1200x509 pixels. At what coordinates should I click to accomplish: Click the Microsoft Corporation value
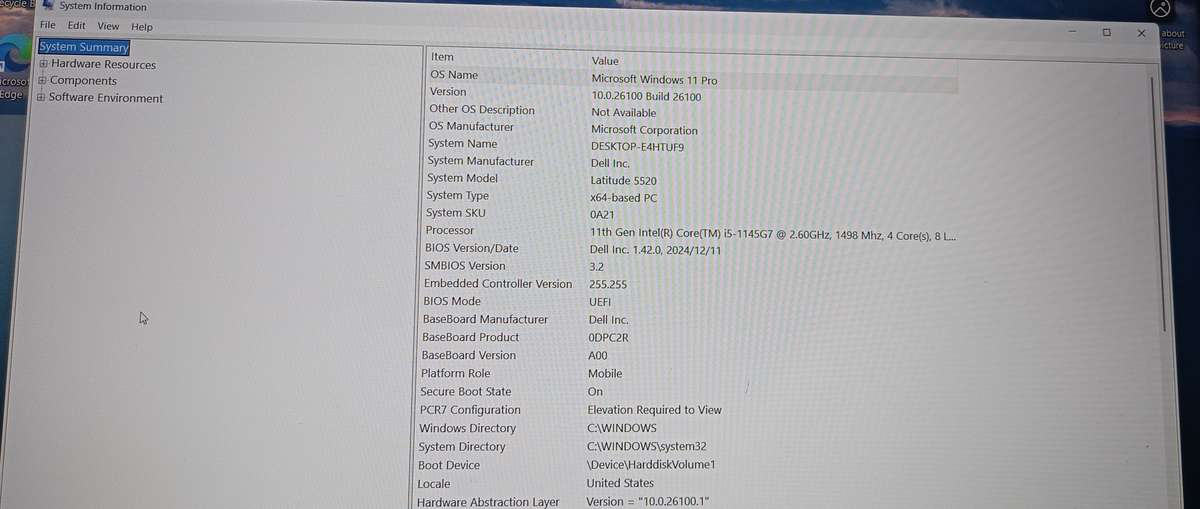(x=644, y=130)
